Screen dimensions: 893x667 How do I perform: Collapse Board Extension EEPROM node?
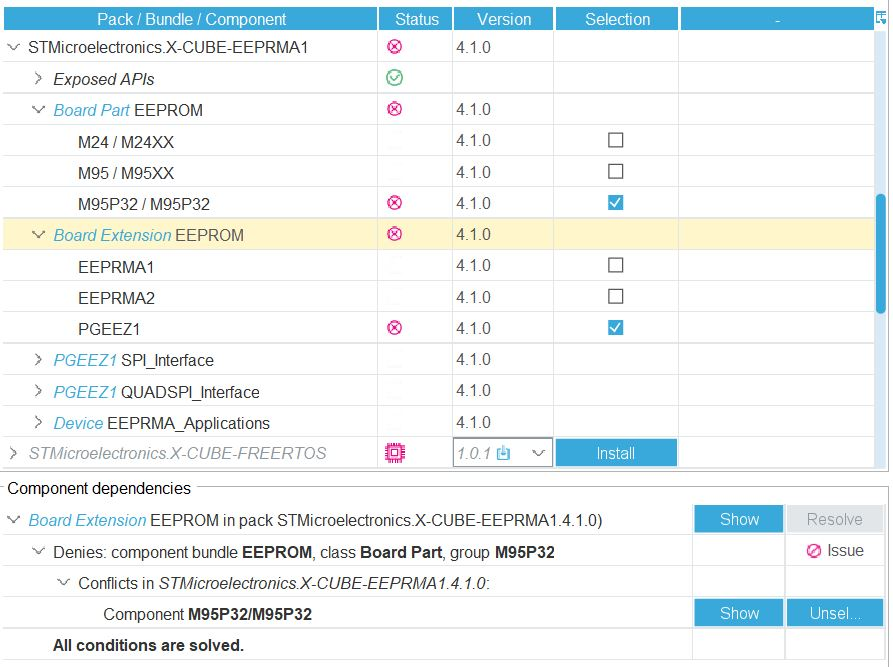pos(38,235)
